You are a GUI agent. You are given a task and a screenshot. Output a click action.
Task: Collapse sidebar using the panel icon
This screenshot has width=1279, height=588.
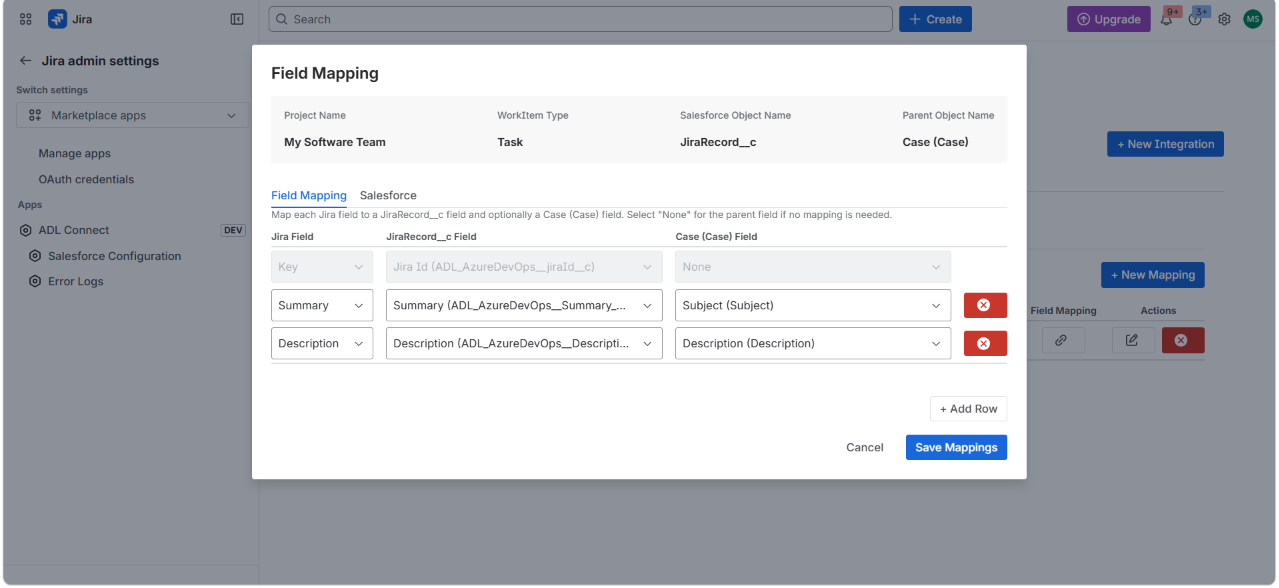(237, 19)
